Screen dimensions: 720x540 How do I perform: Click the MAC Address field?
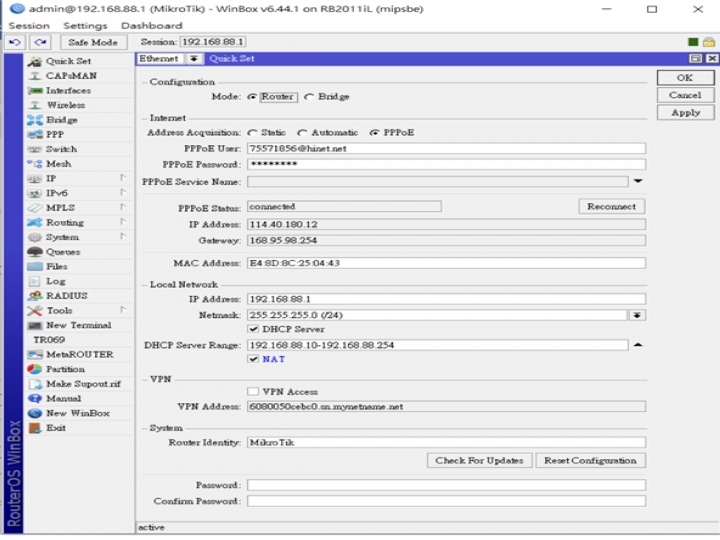pos(446,263)
